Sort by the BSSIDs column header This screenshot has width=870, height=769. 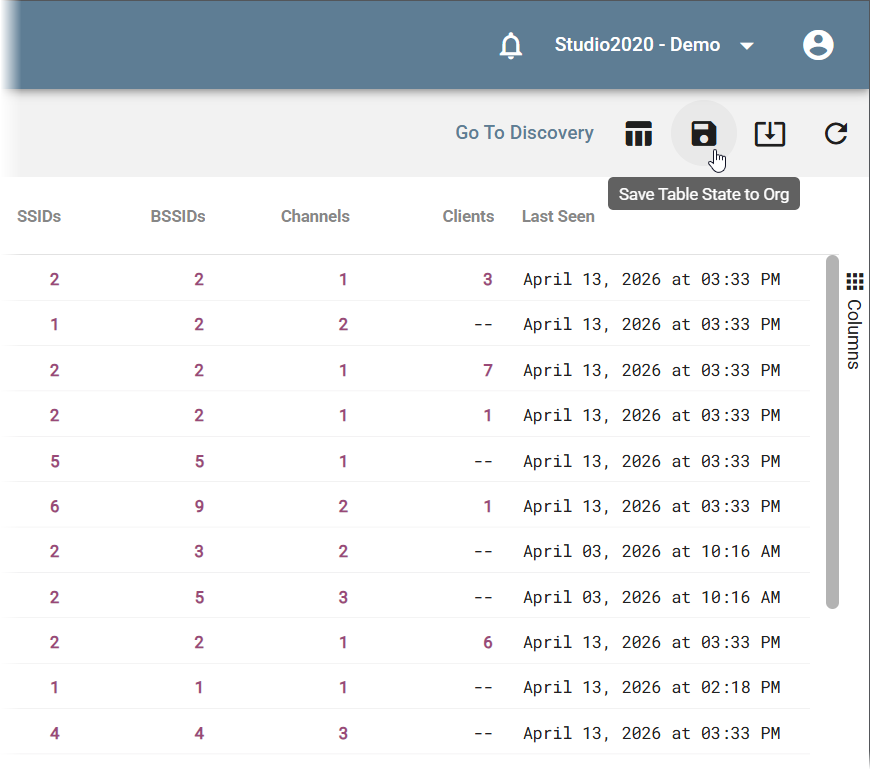(x=178, y=216)
